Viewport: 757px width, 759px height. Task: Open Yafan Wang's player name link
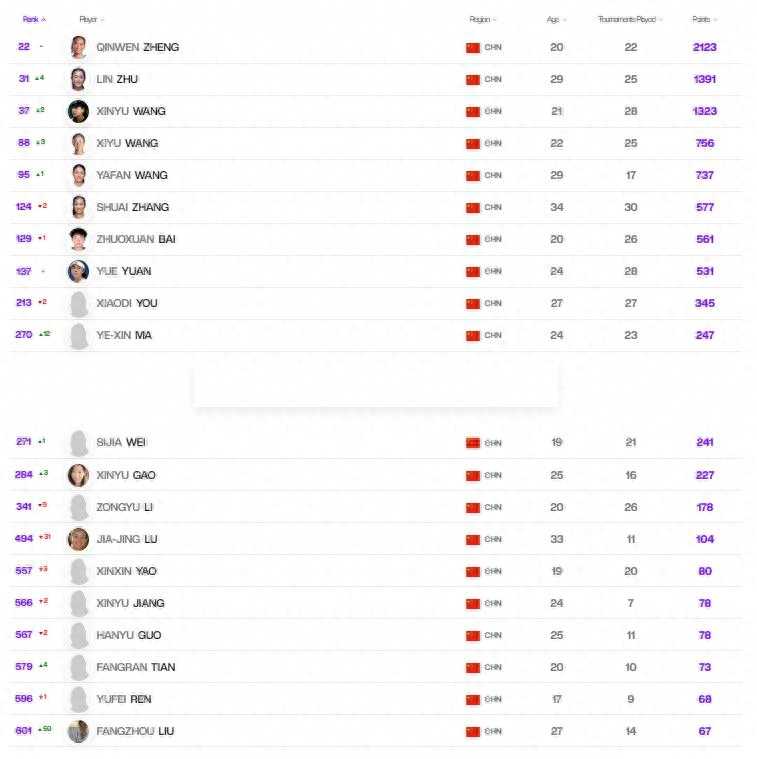pyautogui.click(x=132, y=175)
